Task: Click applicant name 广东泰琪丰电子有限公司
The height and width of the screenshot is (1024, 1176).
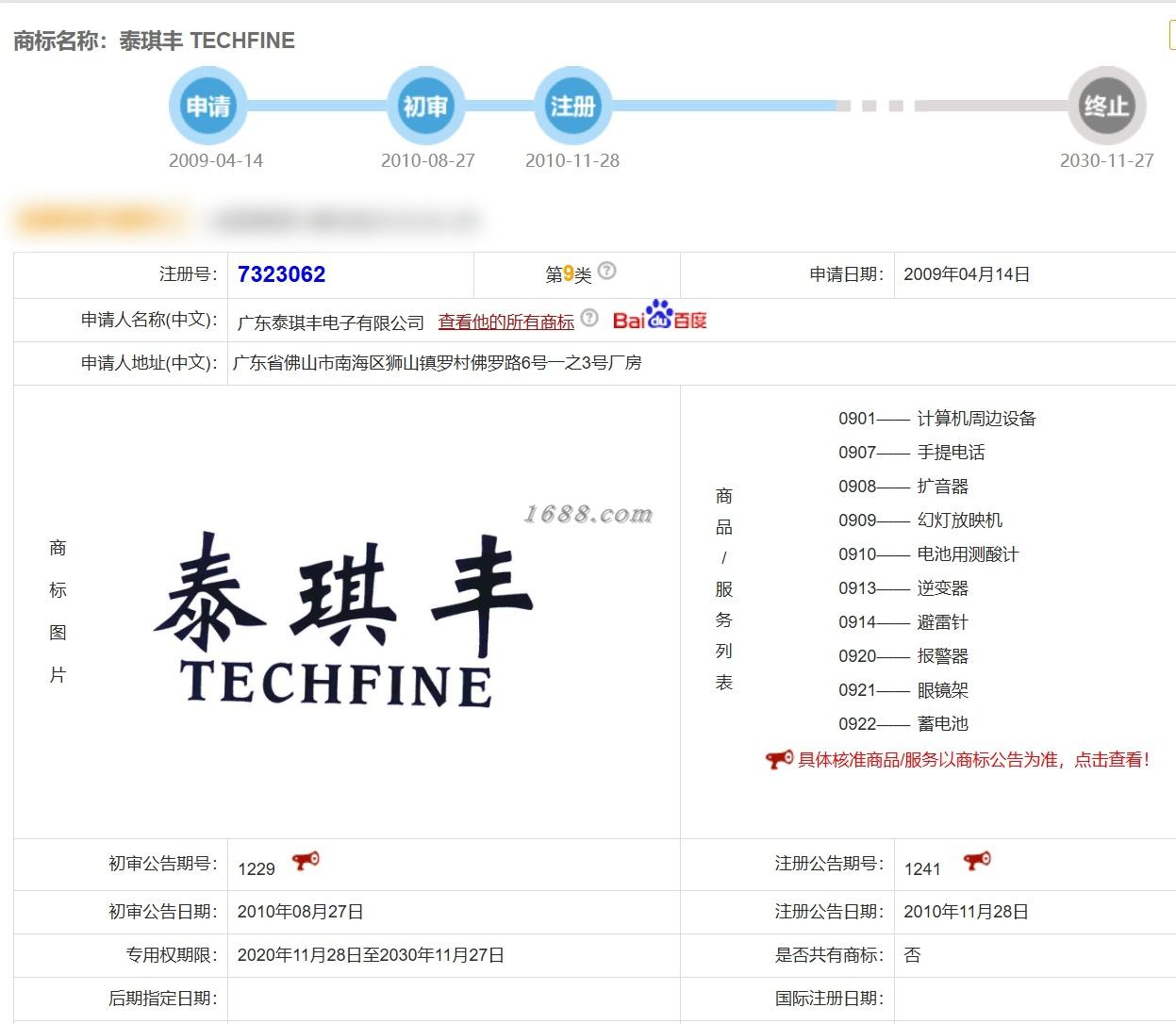Action: click(331, 322)
